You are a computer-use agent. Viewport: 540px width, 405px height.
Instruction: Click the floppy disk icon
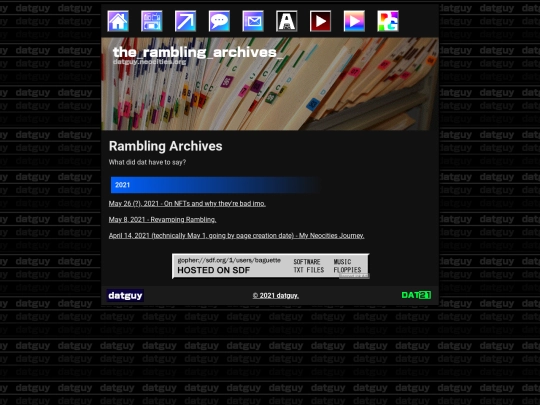tap(152, 21)
